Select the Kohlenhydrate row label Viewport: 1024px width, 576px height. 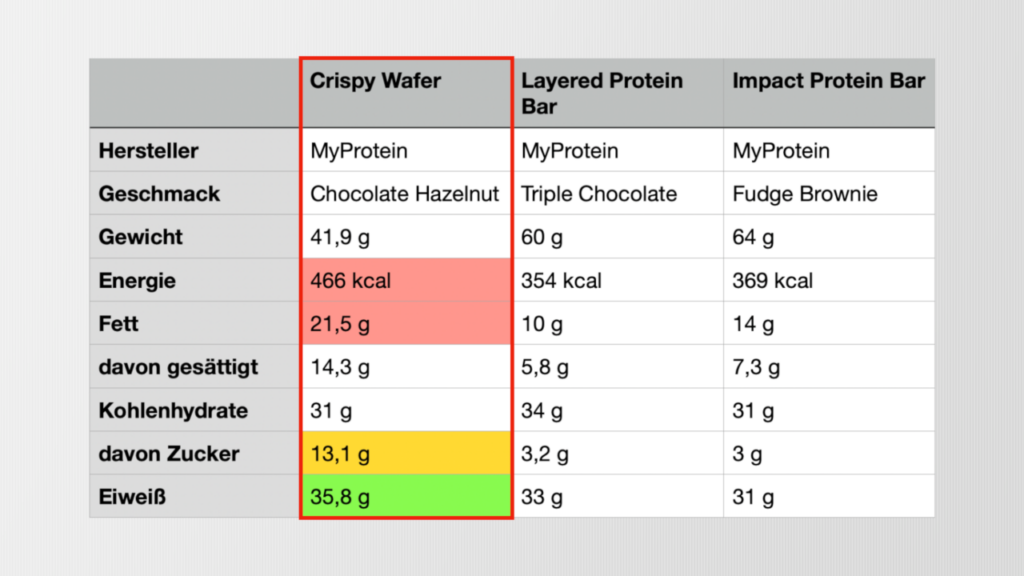(x=195, y=410)
